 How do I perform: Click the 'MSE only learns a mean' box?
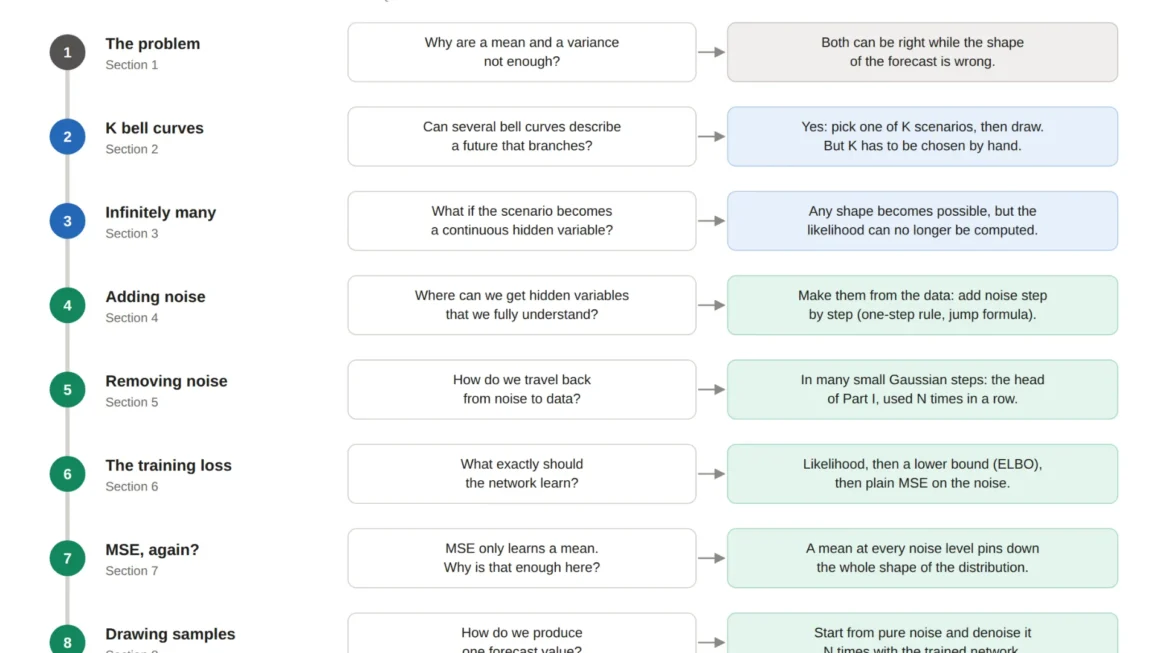click(522, 558)
